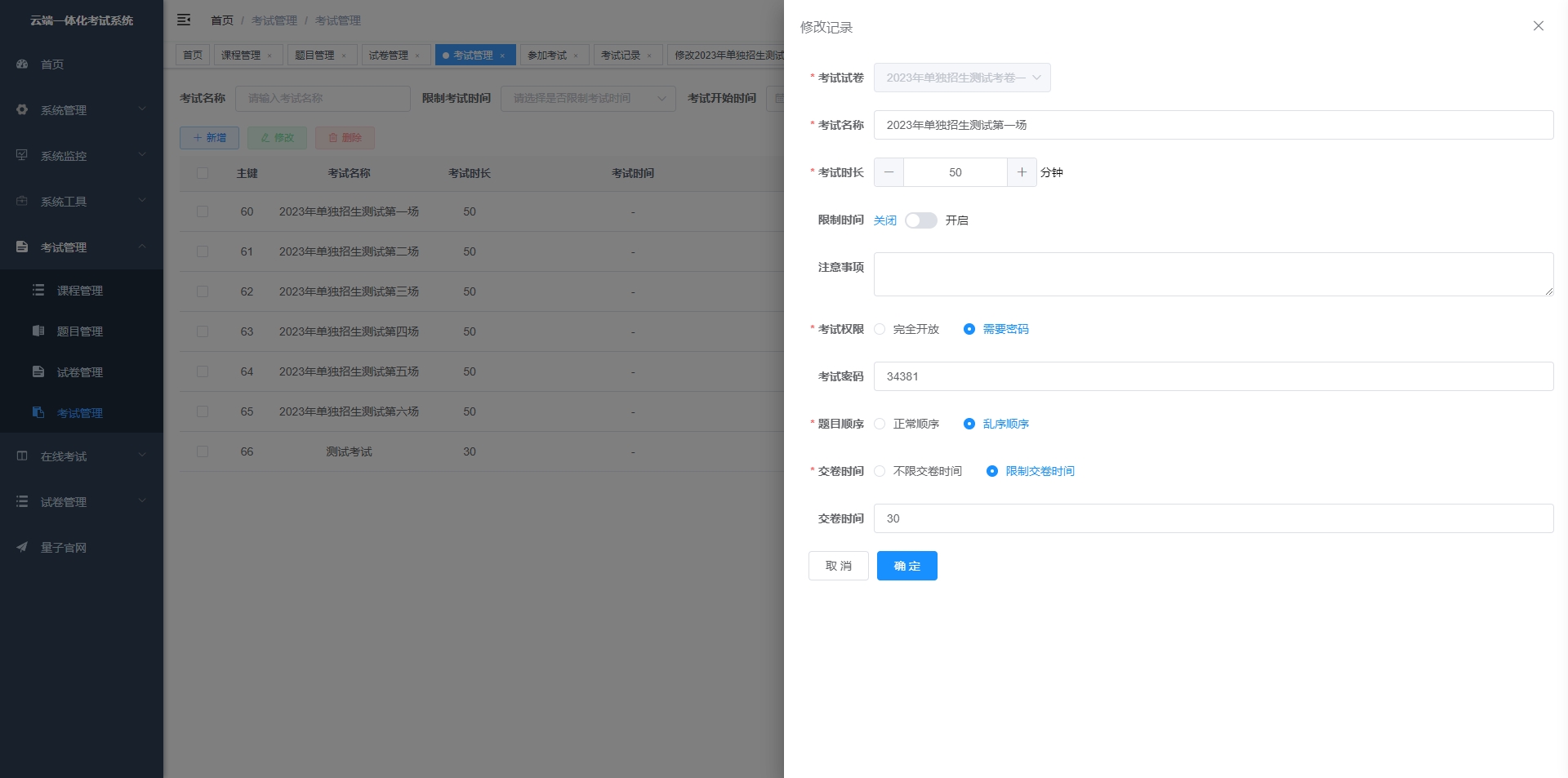Click the 系统监控 monitor icon
Screen dimensions: 1568x778
click(22, 155)
